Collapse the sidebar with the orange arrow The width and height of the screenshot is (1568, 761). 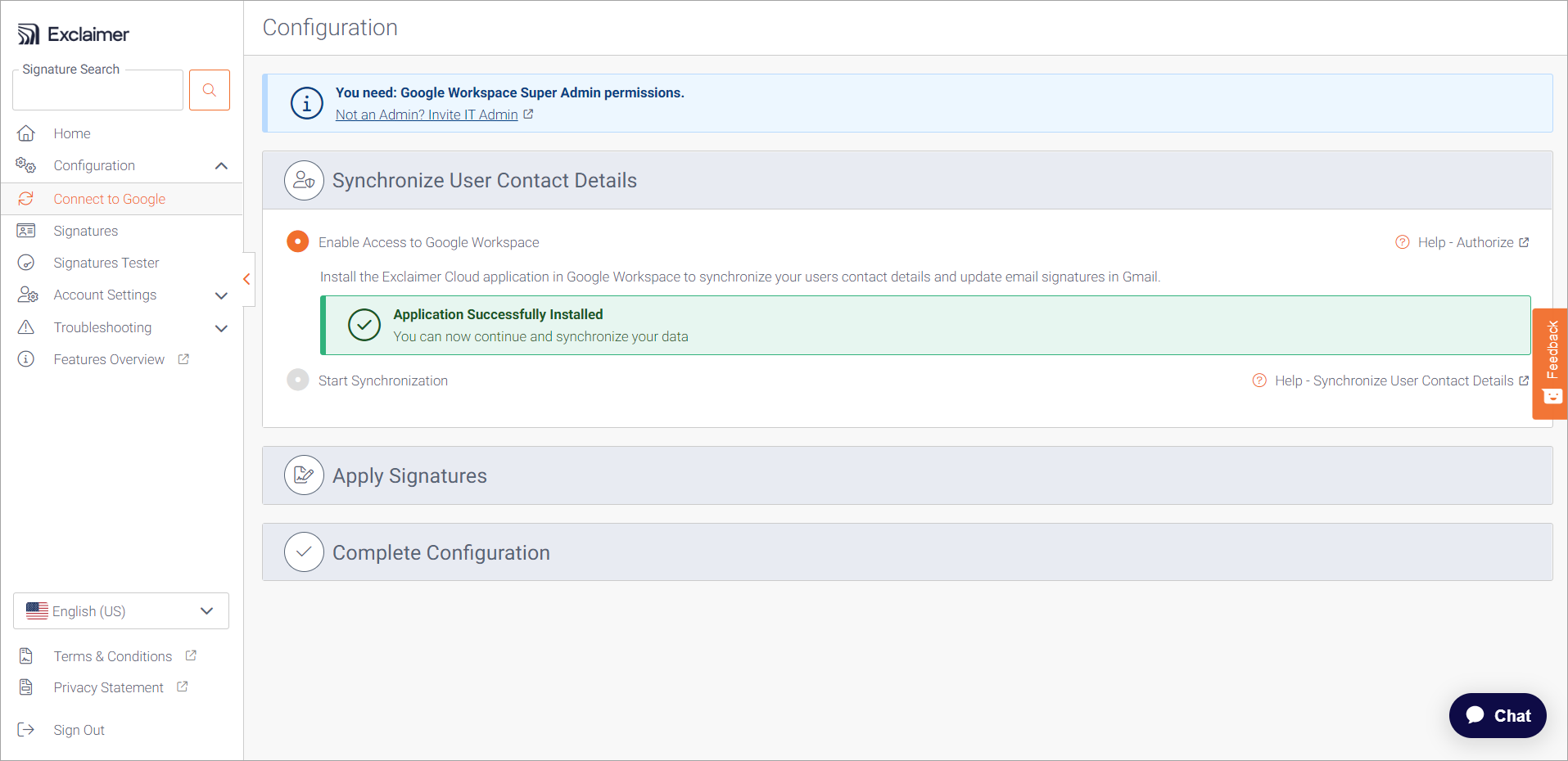point(246,280)
